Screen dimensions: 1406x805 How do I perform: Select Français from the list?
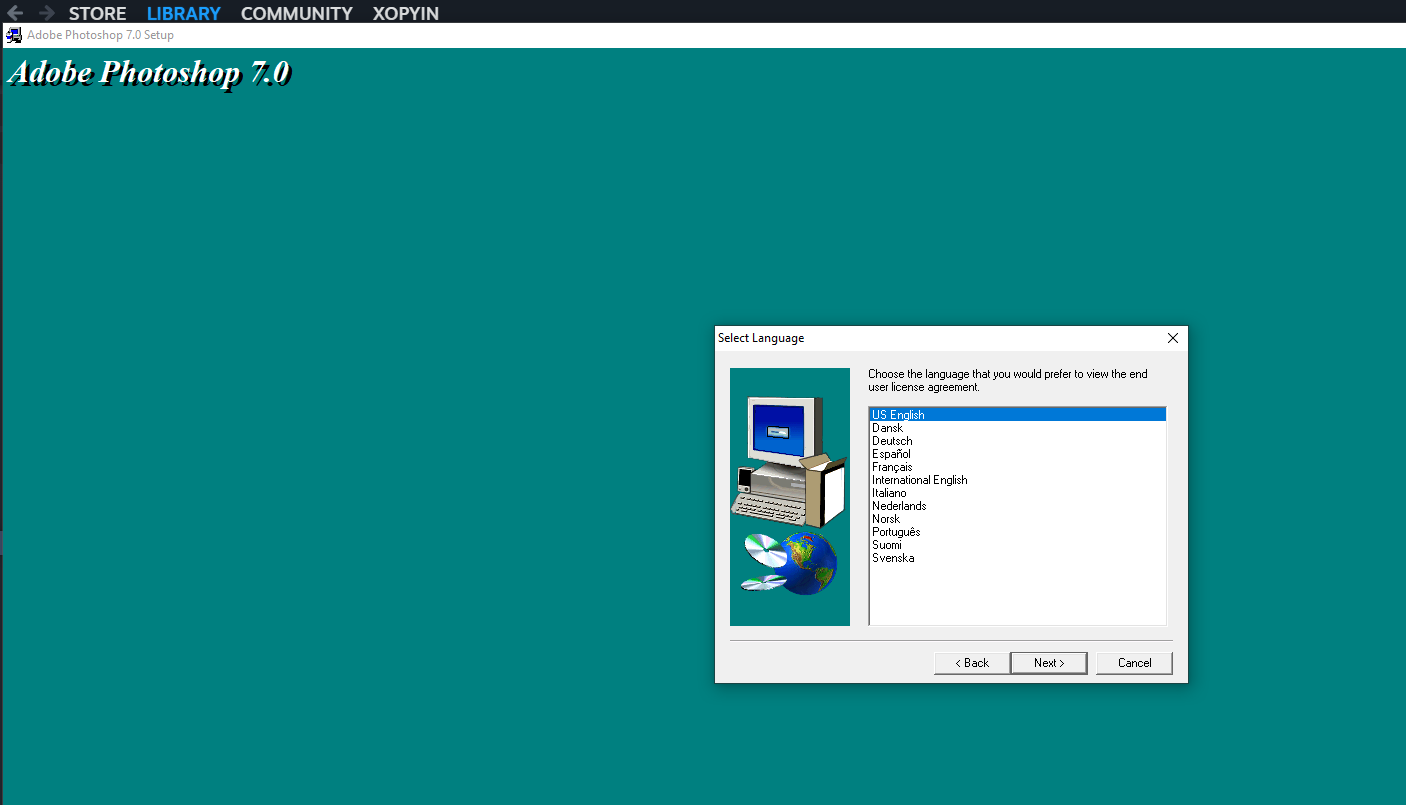[892, 467]
